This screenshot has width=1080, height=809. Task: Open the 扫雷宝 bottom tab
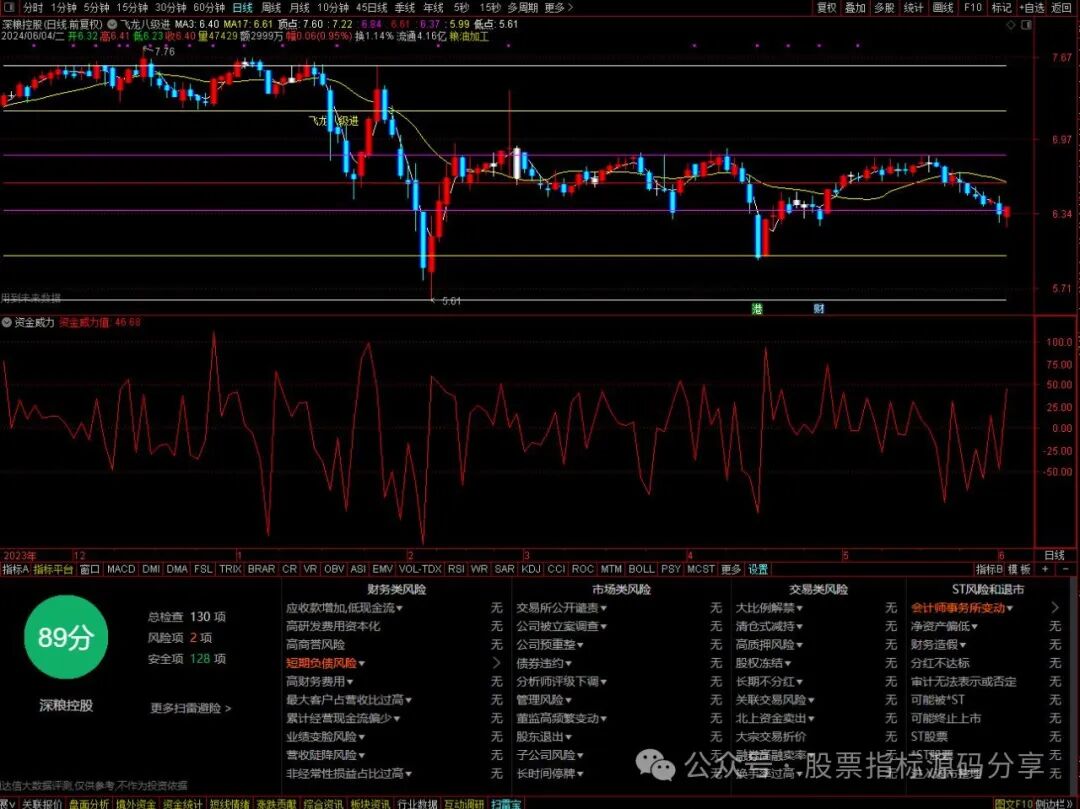tap(506, 803)
